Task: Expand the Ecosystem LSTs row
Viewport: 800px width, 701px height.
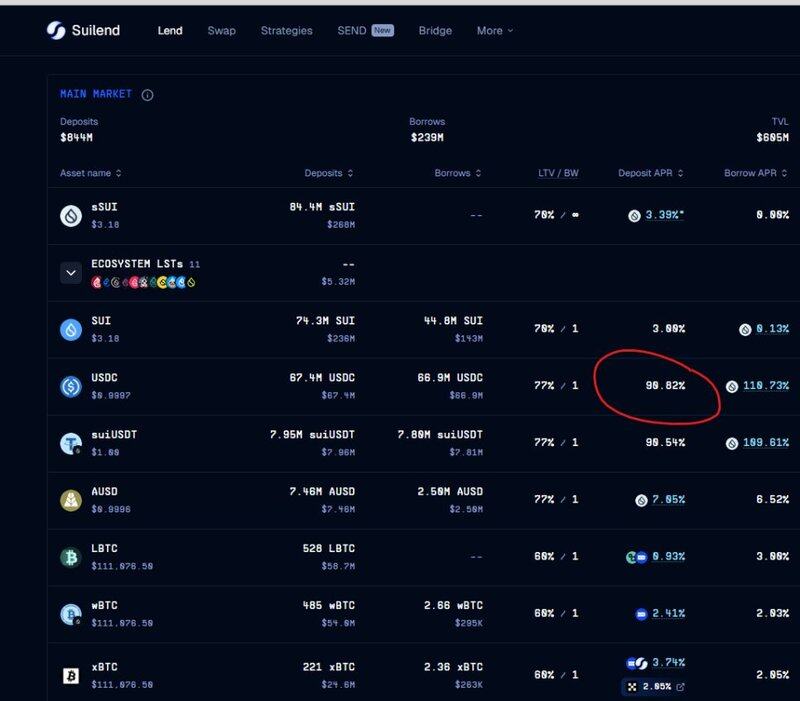Action: click(71, 272)
